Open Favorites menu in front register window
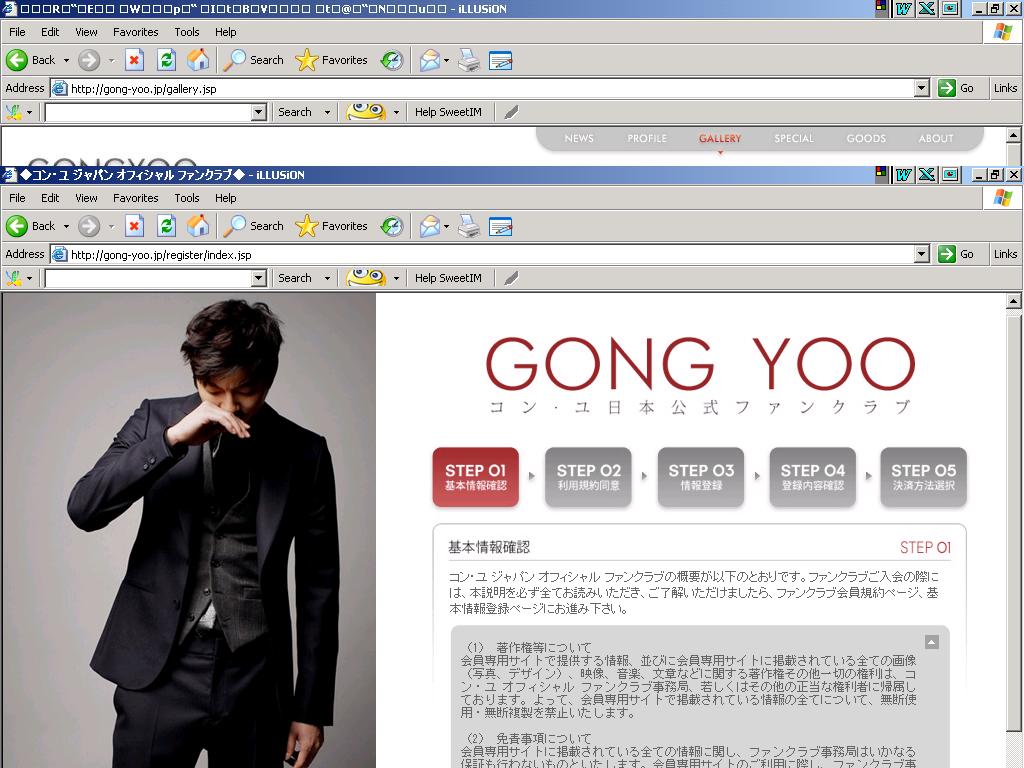This screenshot has width=1024, height=768. coord(136,198)
